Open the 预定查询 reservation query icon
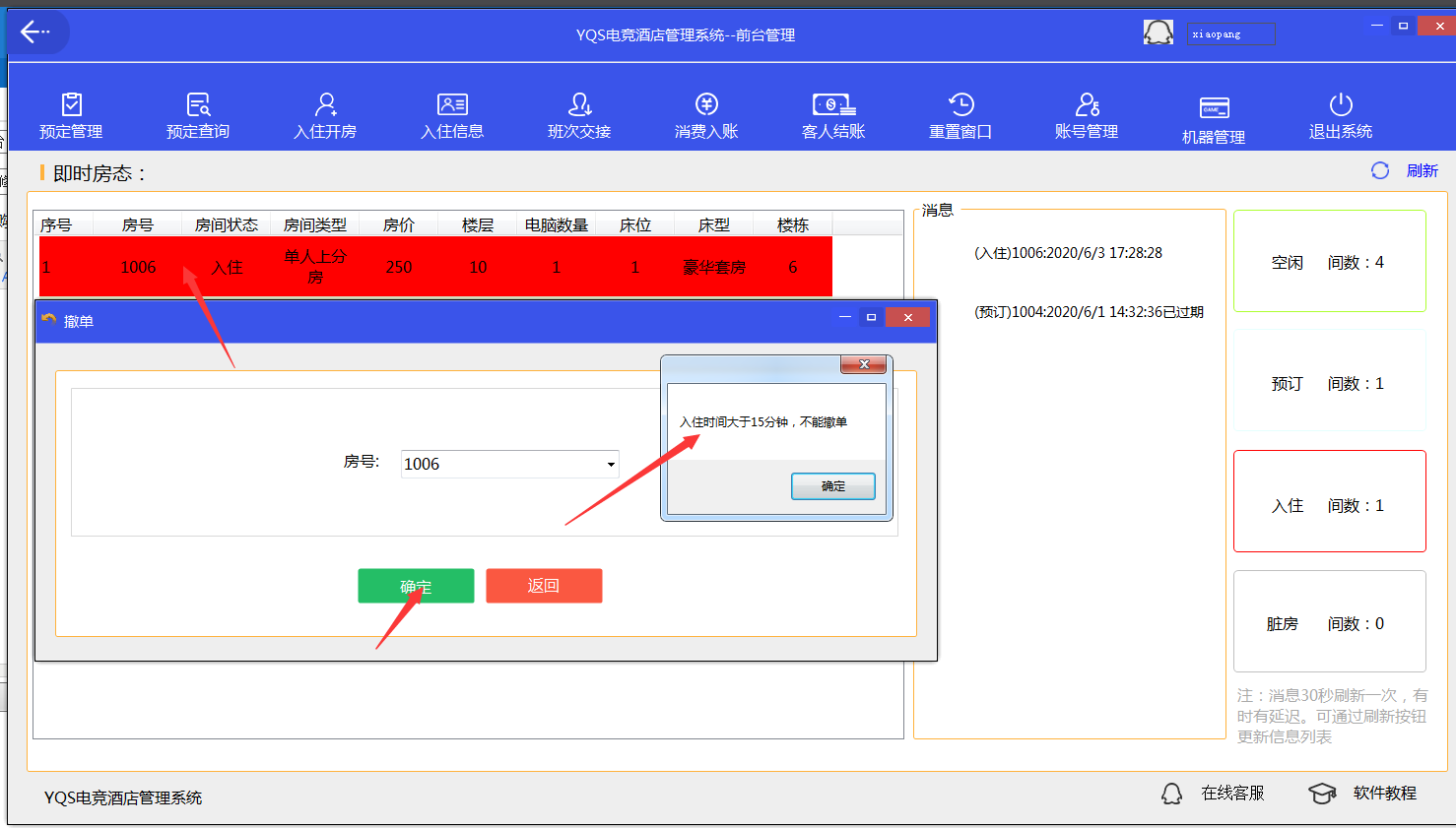 point(198,115)
